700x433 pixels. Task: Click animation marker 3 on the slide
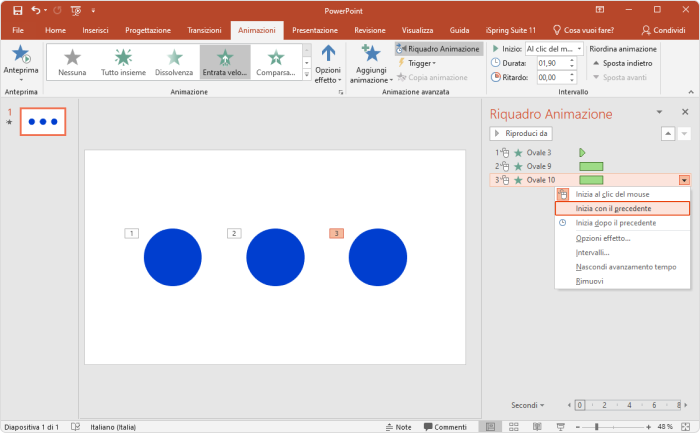337,233
